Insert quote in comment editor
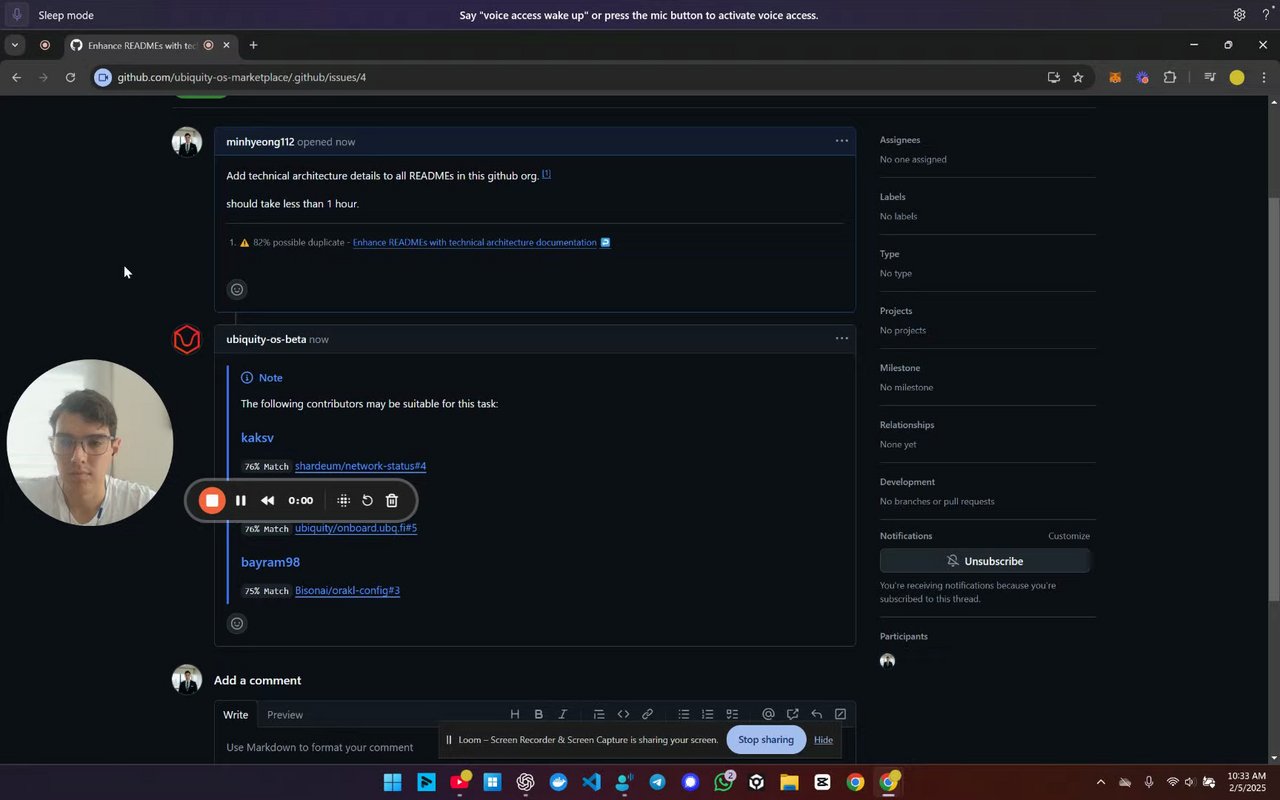The image size is (1280, 800). (x=599, y=714)
